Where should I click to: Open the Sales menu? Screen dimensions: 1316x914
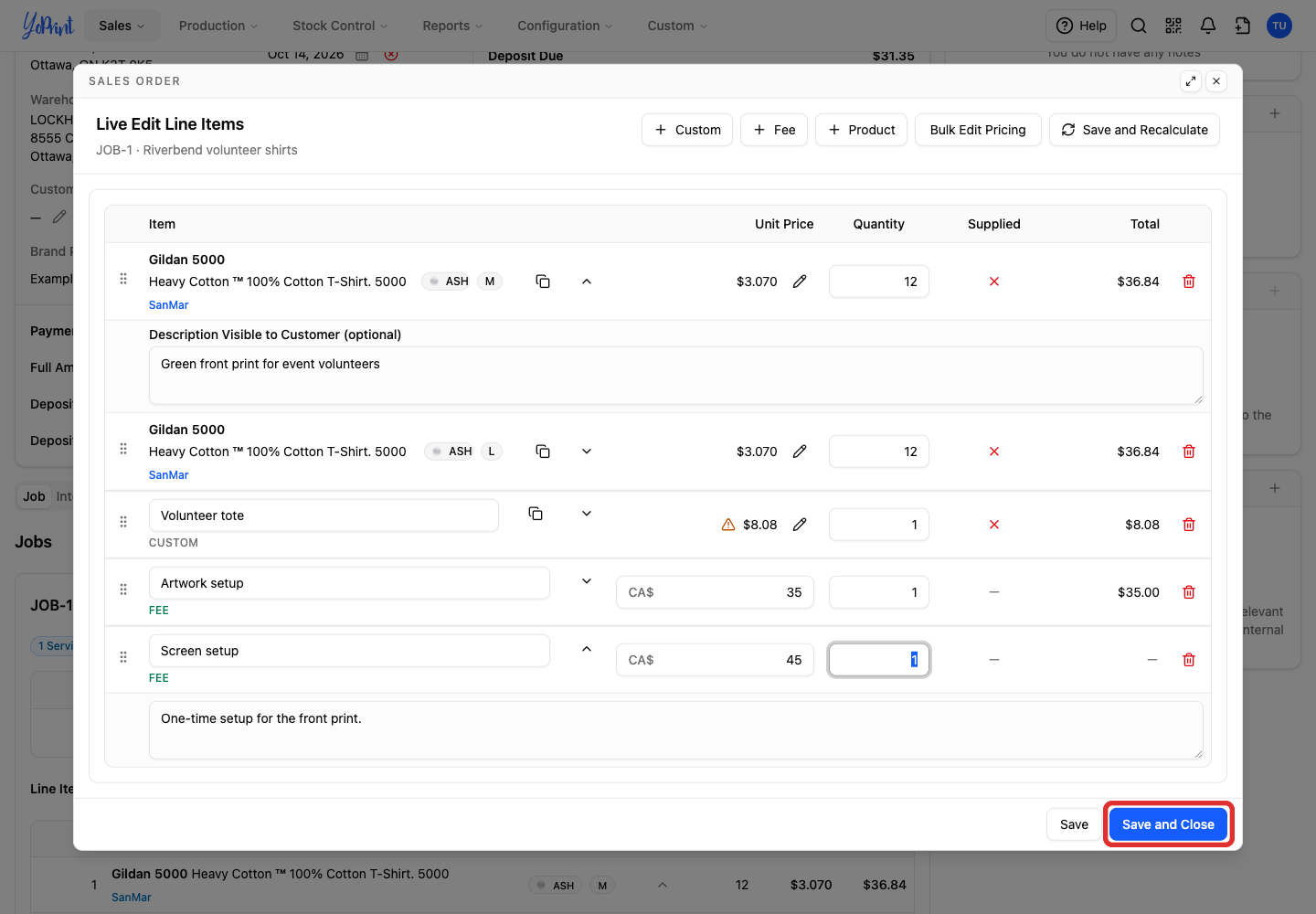coord(122,26)
